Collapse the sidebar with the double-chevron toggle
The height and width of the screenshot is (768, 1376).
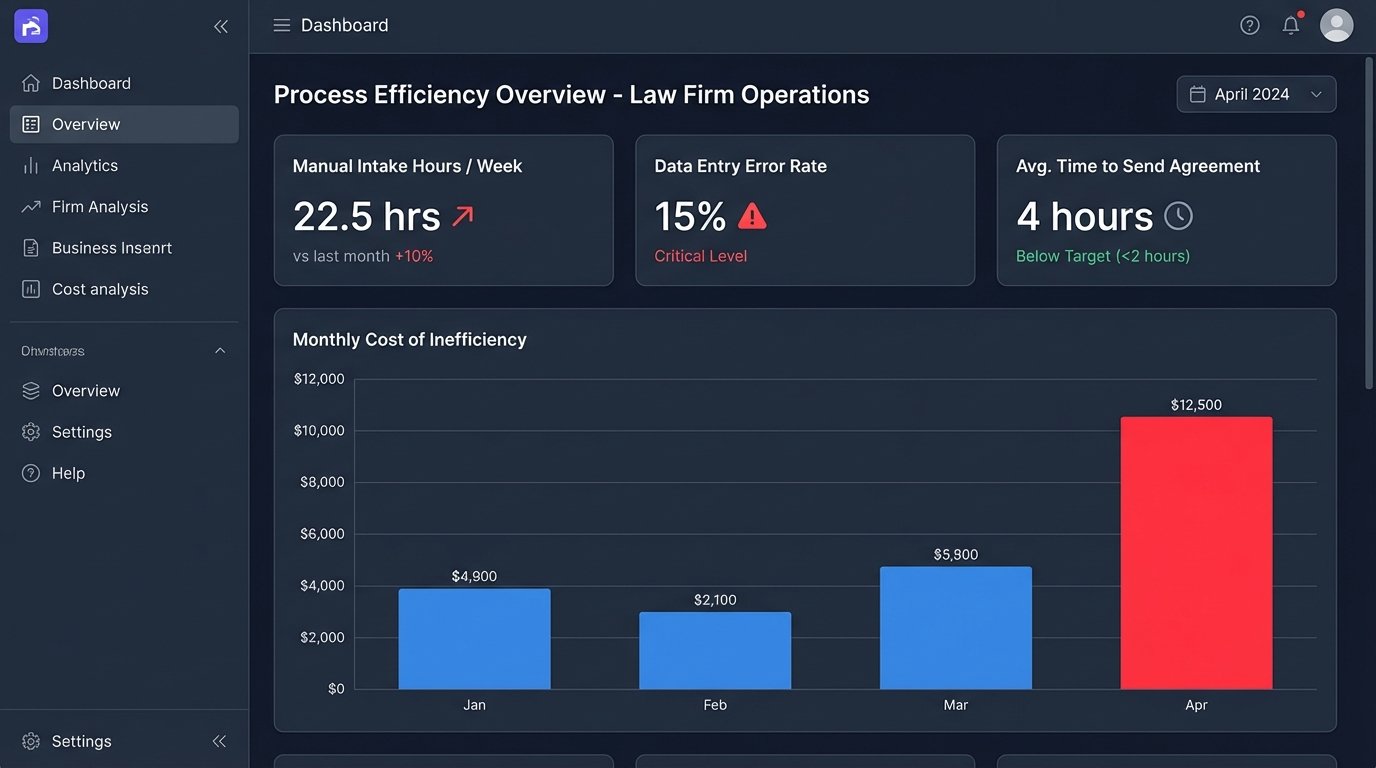click(x=221, y=26)
